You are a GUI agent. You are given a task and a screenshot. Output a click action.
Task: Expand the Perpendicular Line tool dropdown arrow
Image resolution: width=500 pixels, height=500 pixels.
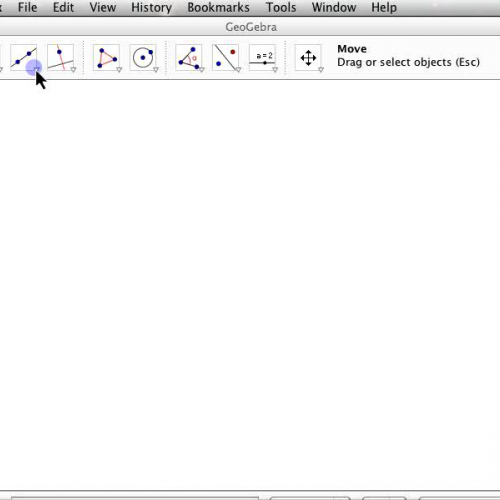[x=73, y=70]
